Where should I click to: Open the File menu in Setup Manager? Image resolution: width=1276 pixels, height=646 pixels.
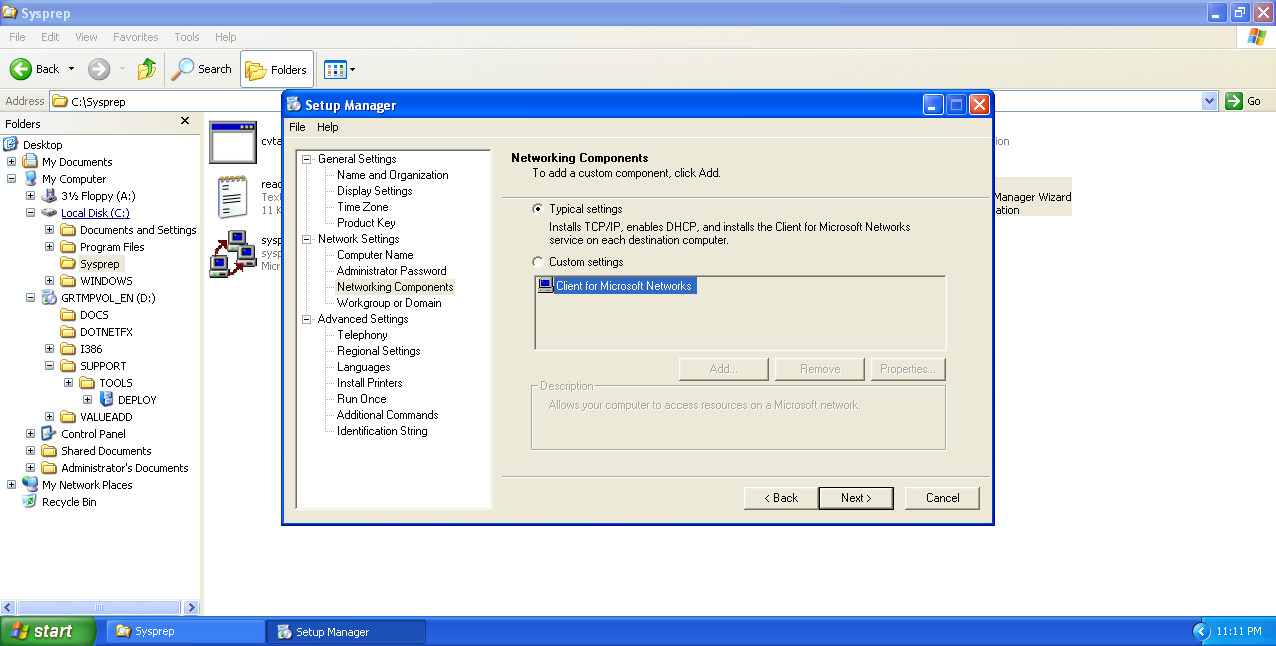tap(297, 127)
